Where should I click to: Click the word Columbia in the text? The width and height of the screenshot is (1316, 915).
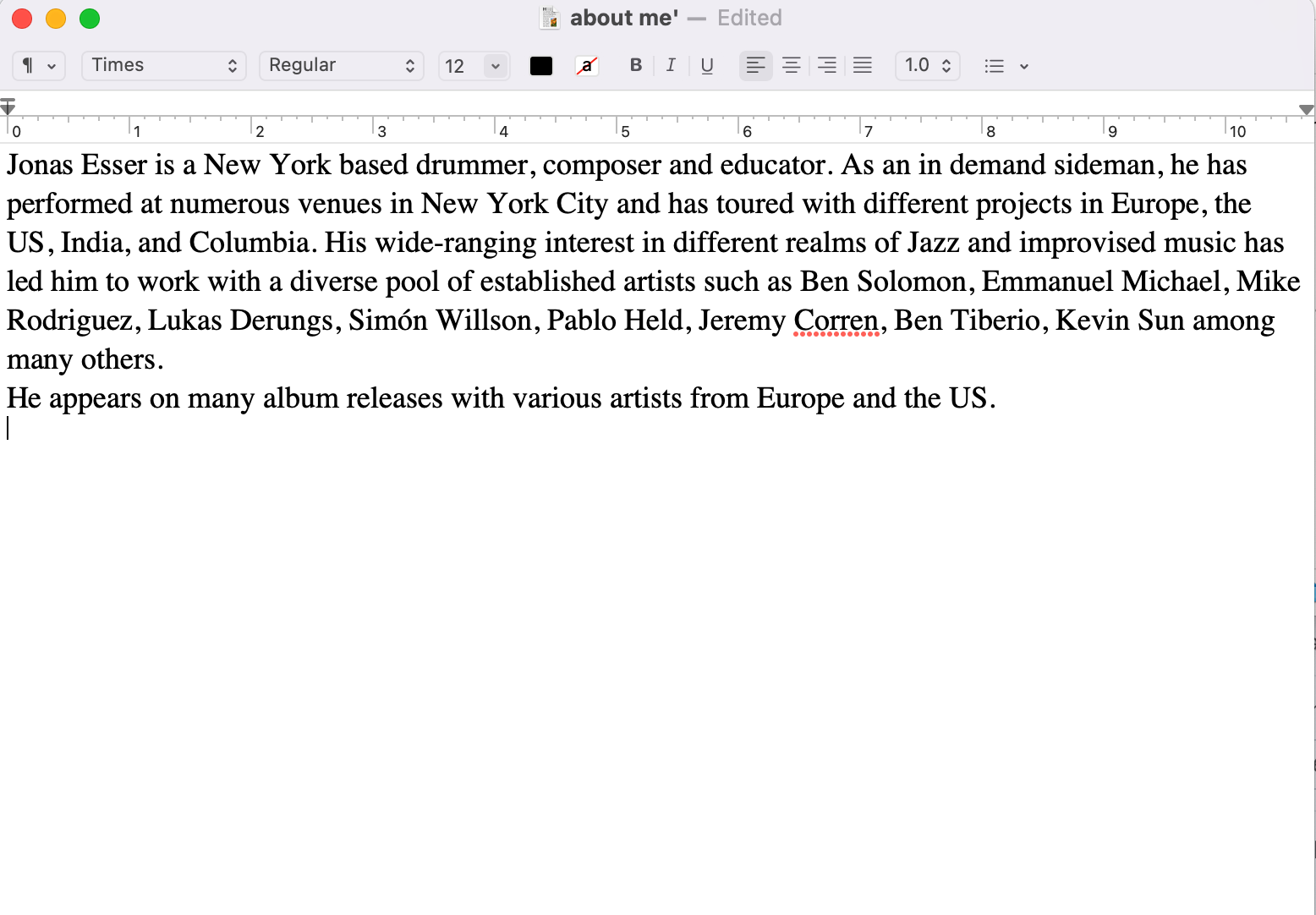(x=249, y=243)
